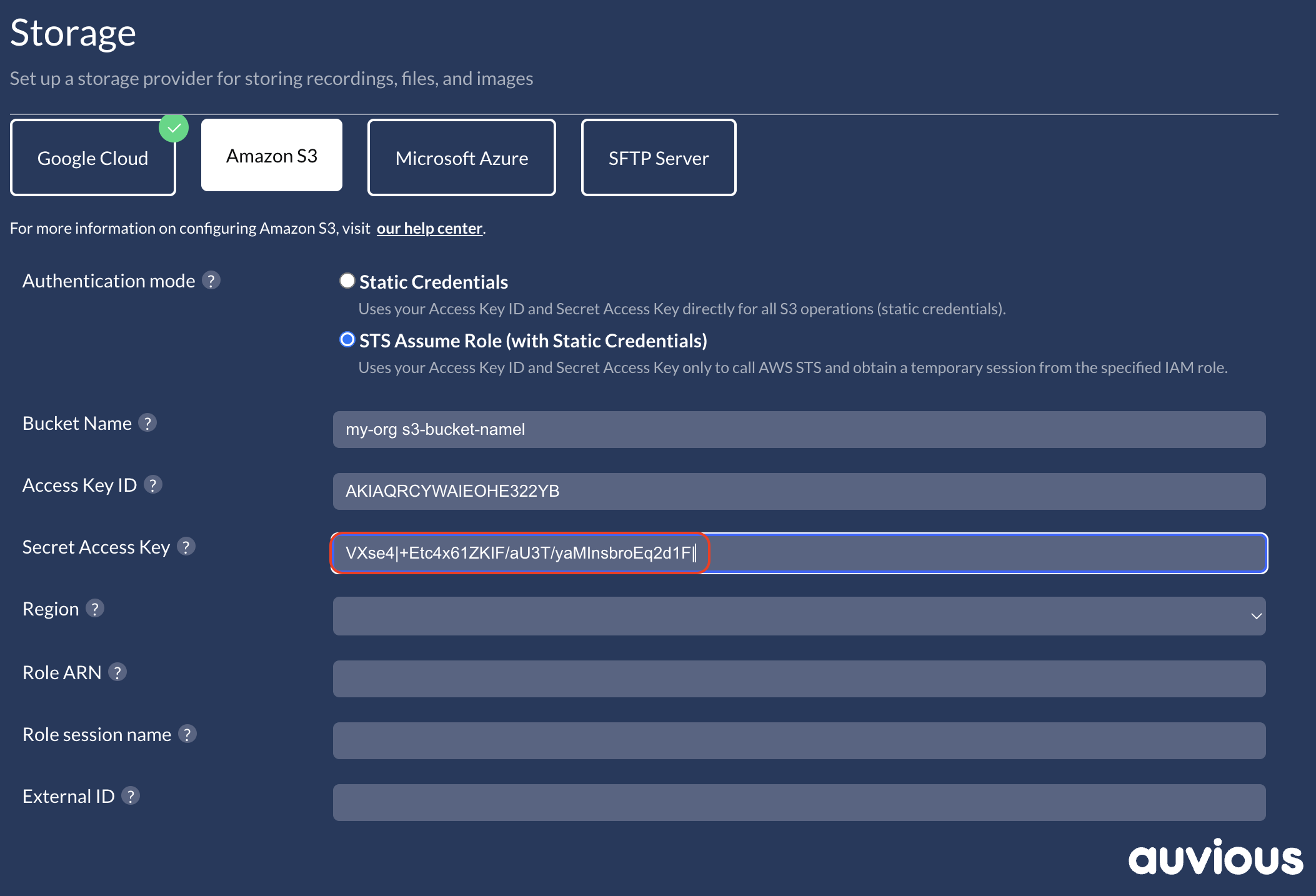Click the External ID input box
1316x896 pixels.
(799, 802)
